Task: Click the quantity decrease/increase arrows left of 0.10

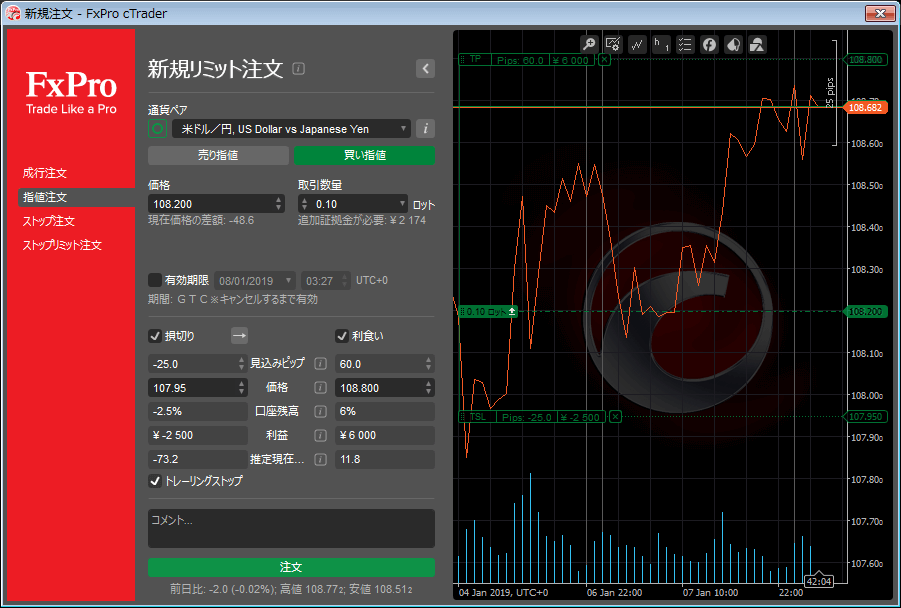Action: (x=305, y=203)
